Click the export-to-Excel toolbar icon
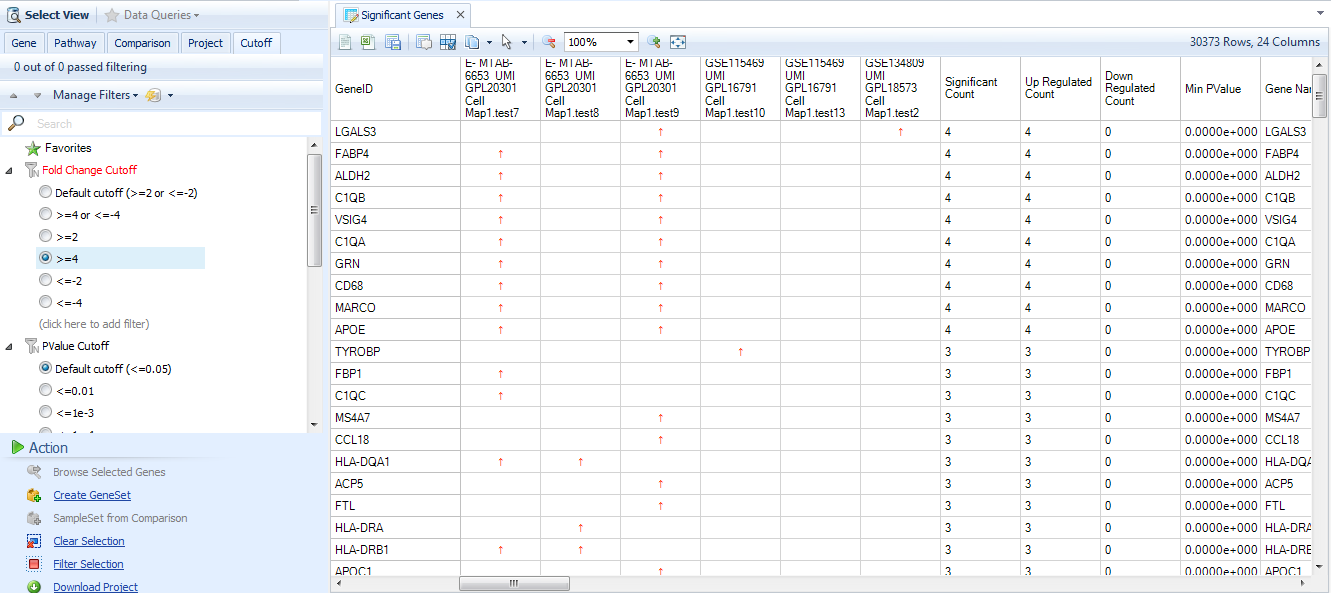 pyautogui.click(x=368, y=42)
